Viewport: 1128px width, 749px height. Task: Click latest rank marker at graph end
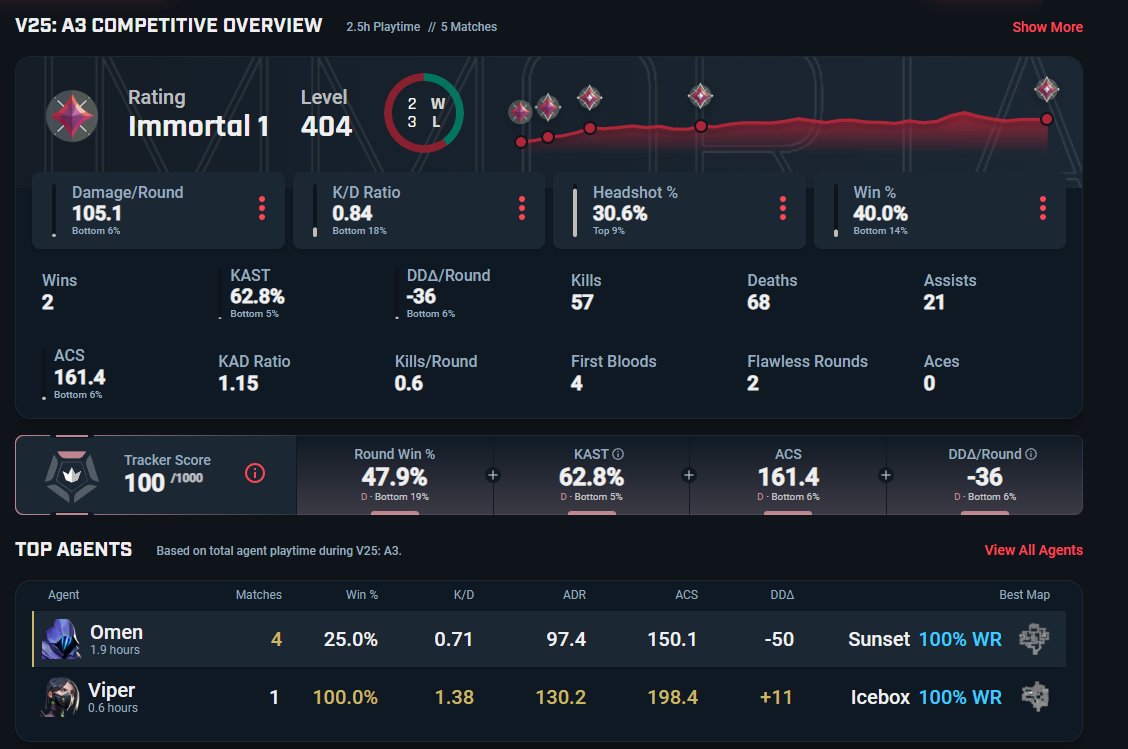coord(1047,89)
